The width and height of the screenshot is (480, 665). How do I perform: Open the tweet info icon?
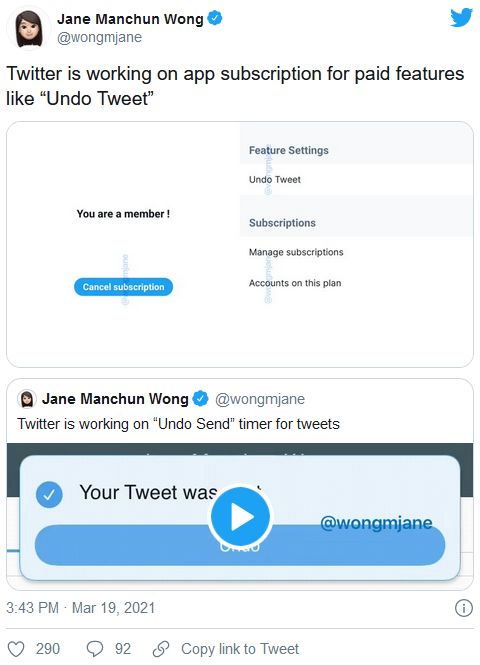pos(463,608)
